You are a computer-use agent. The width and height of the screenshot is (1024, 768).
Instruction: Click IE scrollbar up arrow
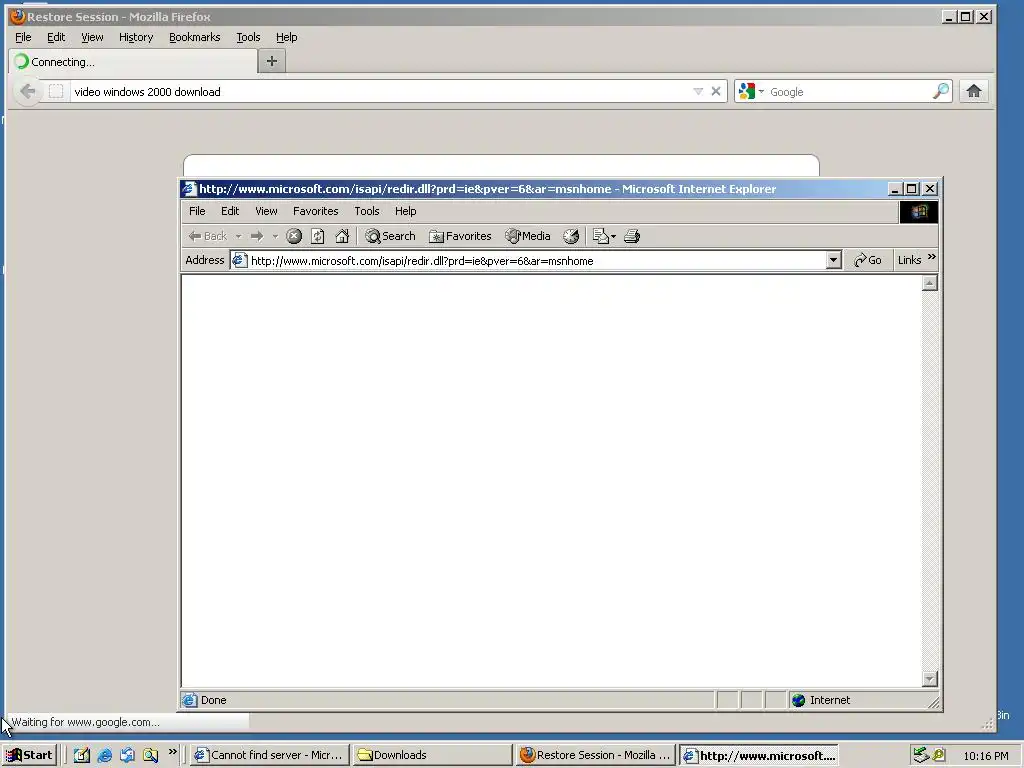(929, 283)
